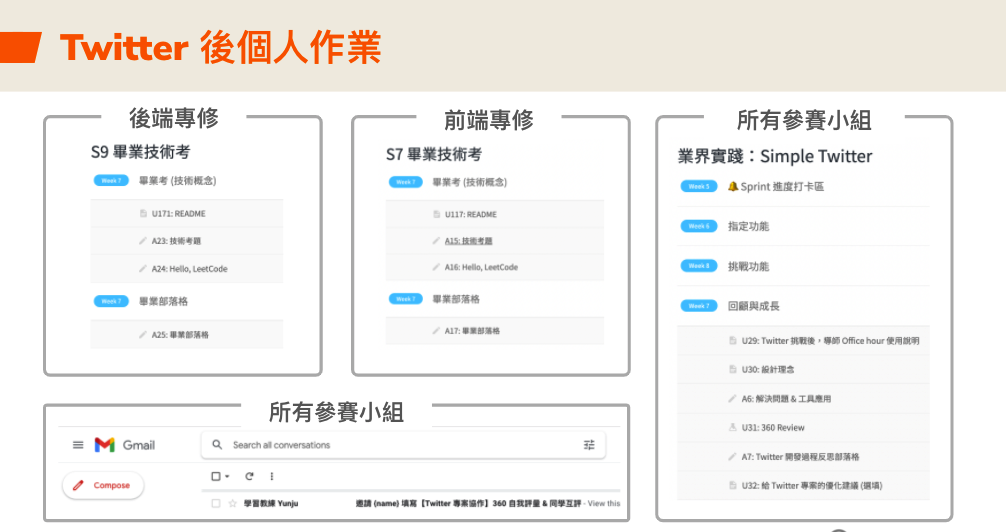The image size is (1006, 532).
Task: Click the bell icon beside Sprint 進度打卡區
Action: click(x=733, y=187)
